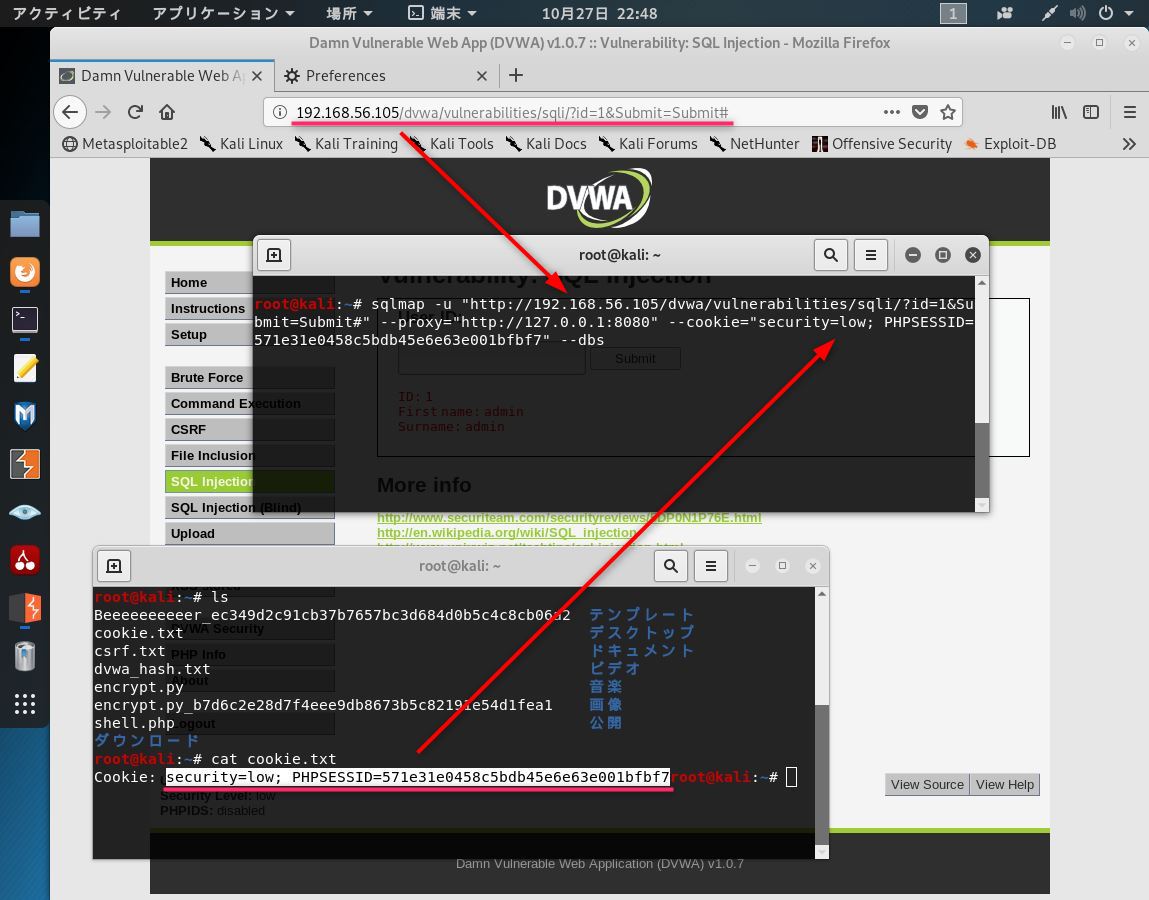Go to the Firefox home page
The height and width of the screenshot is (900, 1149).
pos(167,112)
